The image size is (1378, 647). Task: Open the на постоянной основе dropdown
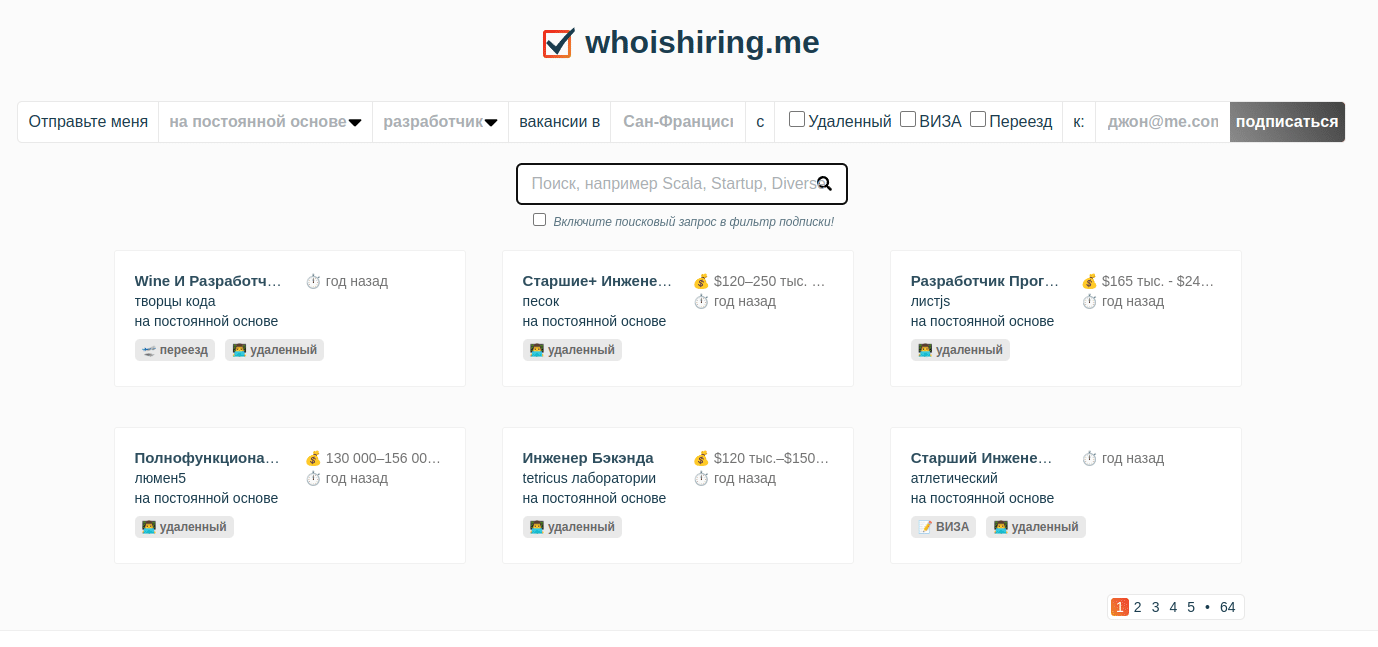click(x=265, y=122)
